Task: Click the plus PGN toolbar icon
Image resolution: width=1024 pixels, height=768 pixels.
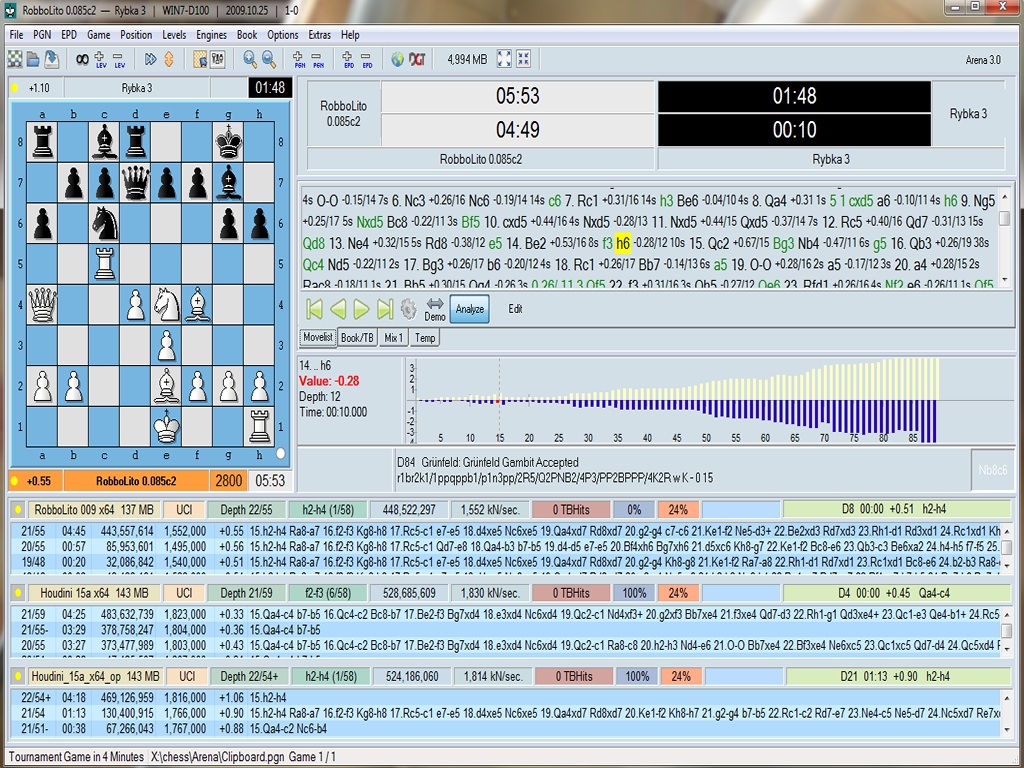Action: pos(299,59)
